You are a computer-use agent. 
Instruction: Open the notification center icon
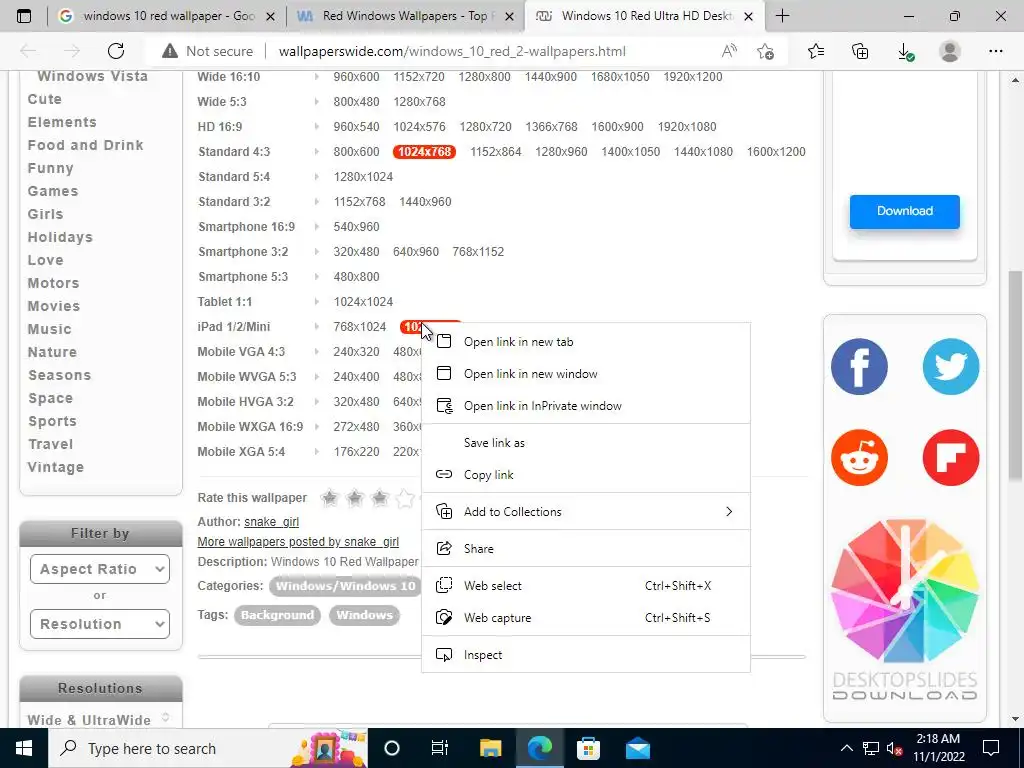[991, 748]
